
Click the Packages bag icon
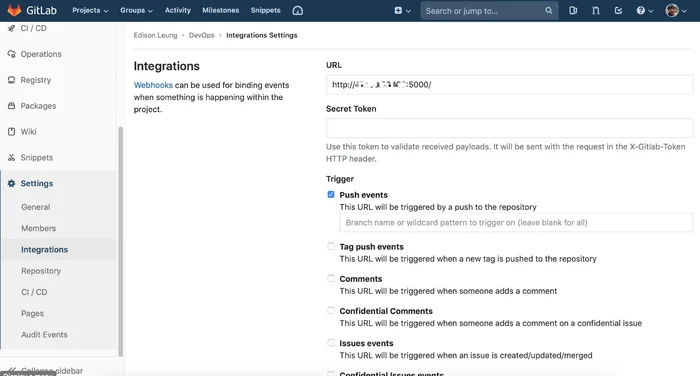click(11, 106)
